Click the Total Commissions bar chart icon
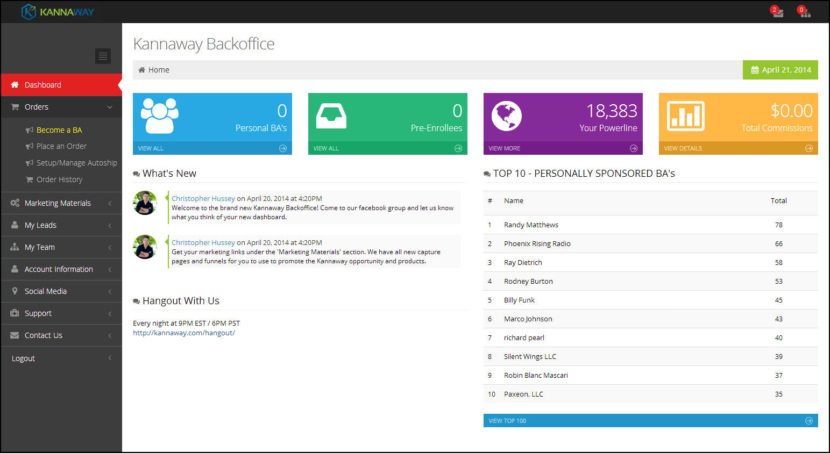The width and height of the screenshot is (830, 453). tap(686, 116)
